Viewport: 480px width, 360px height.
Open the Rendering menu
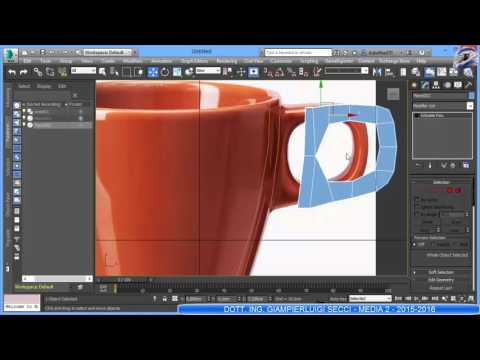pyautogui.click(x=227, y=61)
